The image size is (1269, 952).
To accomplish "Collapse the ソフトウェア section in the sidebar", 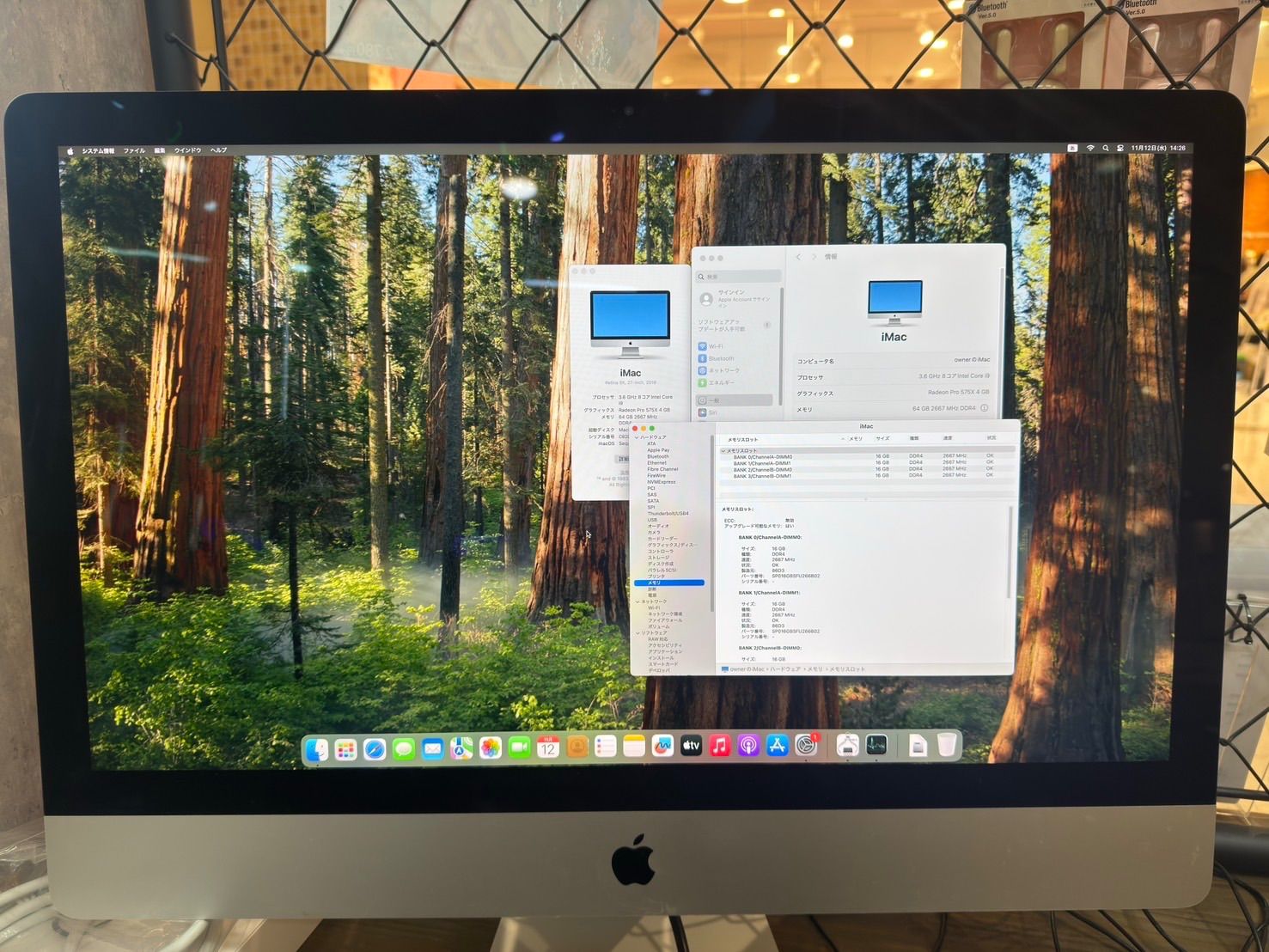I will pyautogui.click(x=639, y=633).
